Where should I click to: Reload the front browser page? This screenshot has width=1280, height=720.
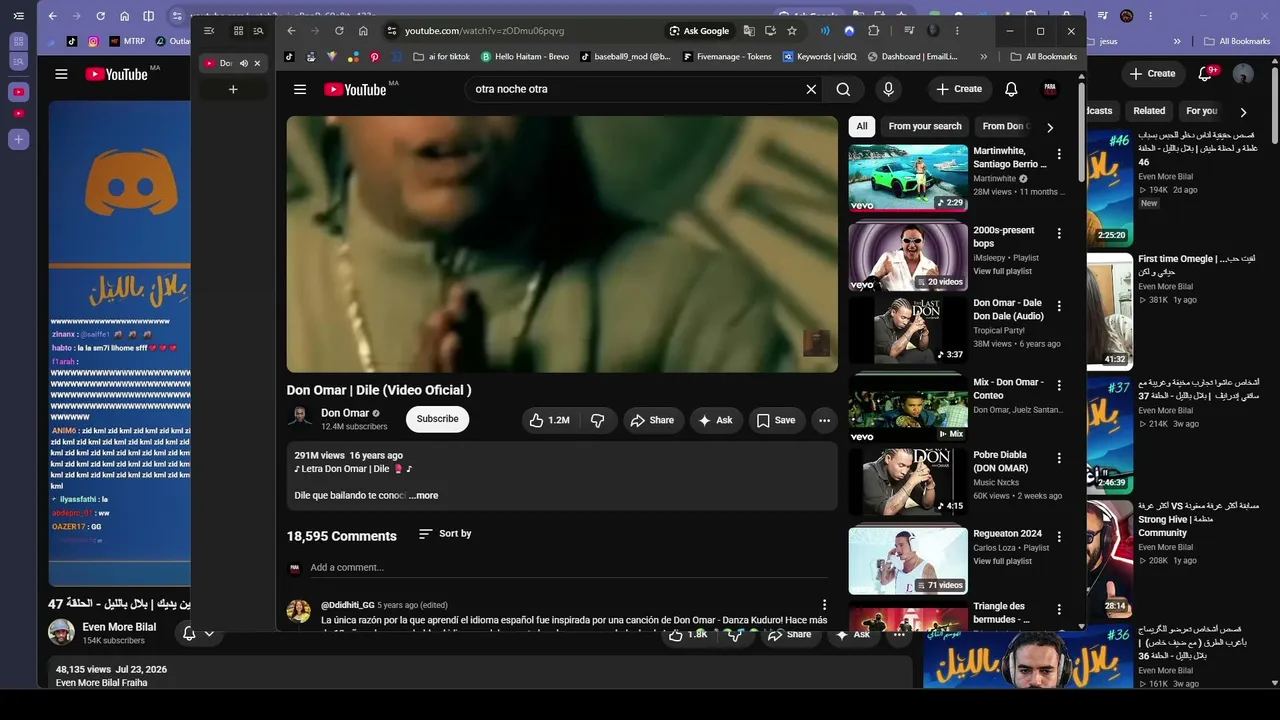coord(339,31)
